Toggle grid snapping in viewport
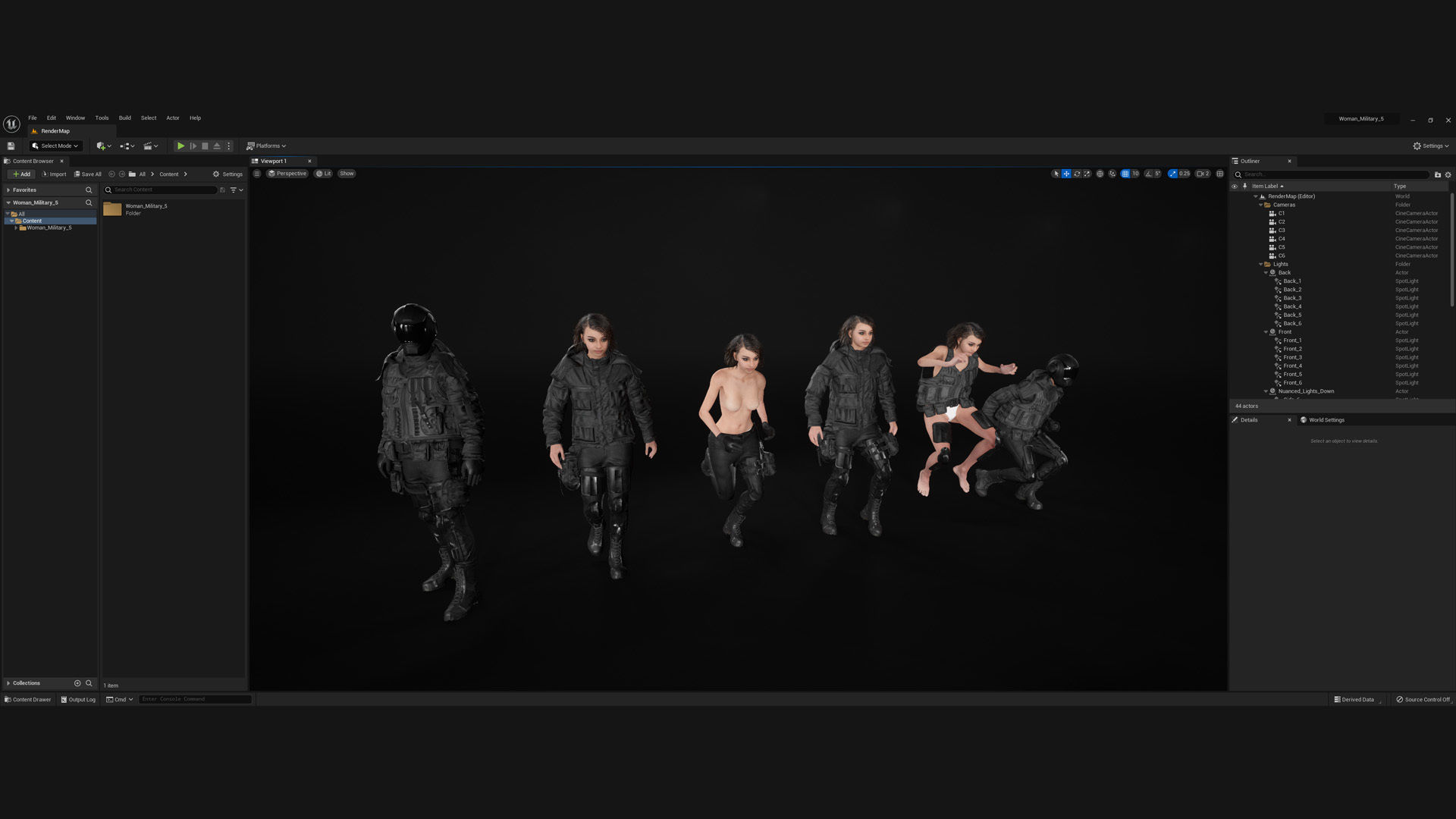Screen dimensions: 1456x819 (1125, 174)
